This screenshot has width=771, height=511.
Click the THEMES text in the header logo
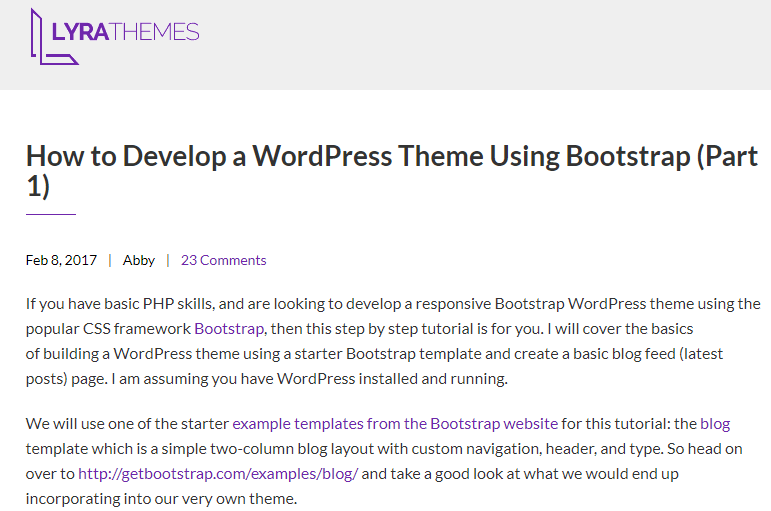(155, 32)
